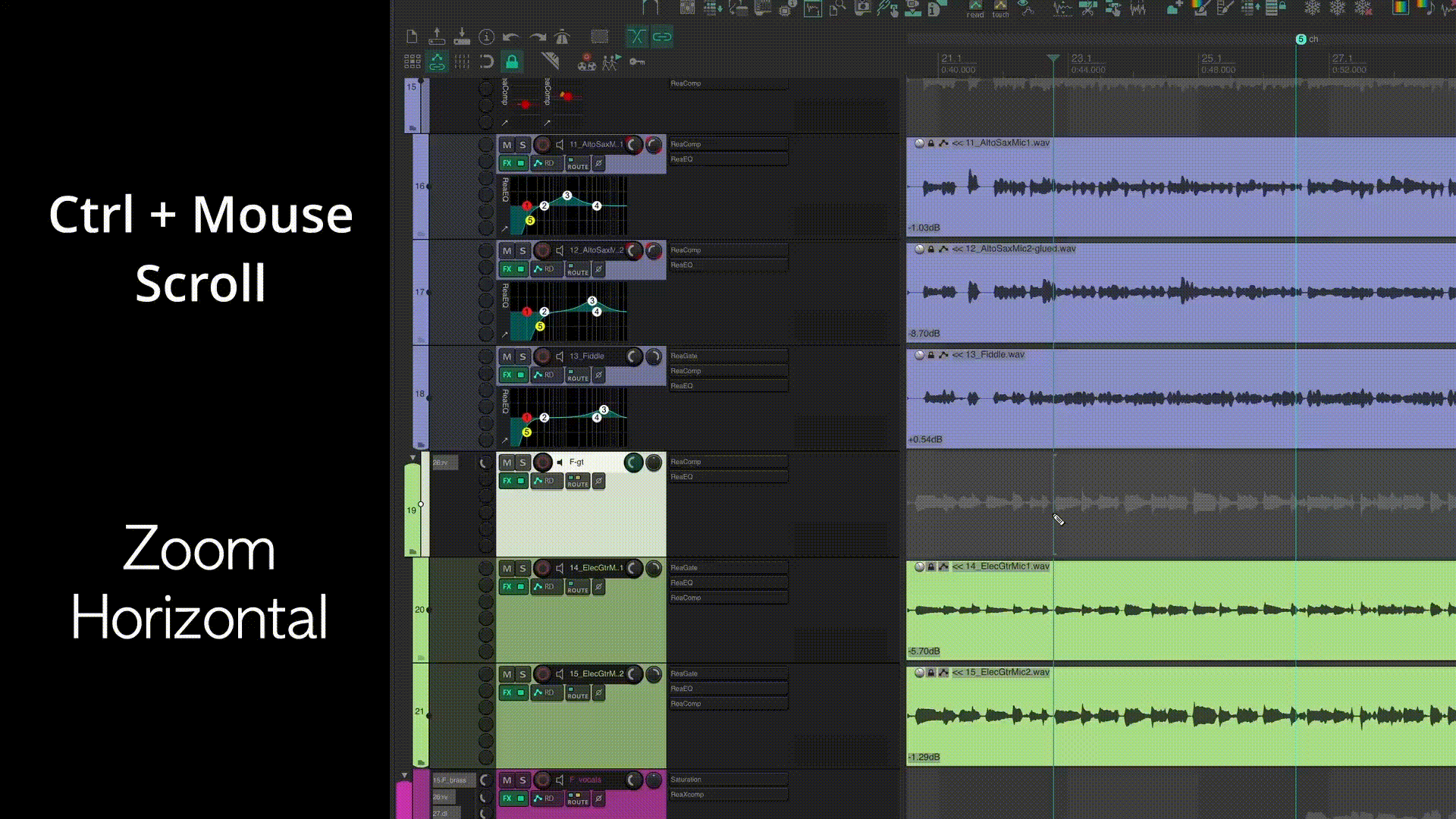
Task: Collapse the F_vocals folder arrow
Action: (x=404, y=776)
